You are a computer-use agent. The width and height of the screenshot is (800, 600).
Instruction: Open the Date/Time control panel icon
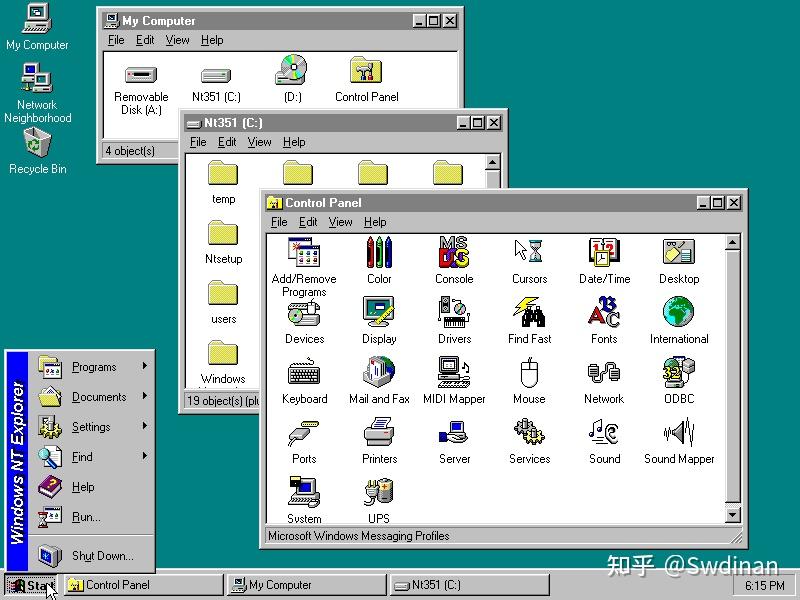coord(604,254)
